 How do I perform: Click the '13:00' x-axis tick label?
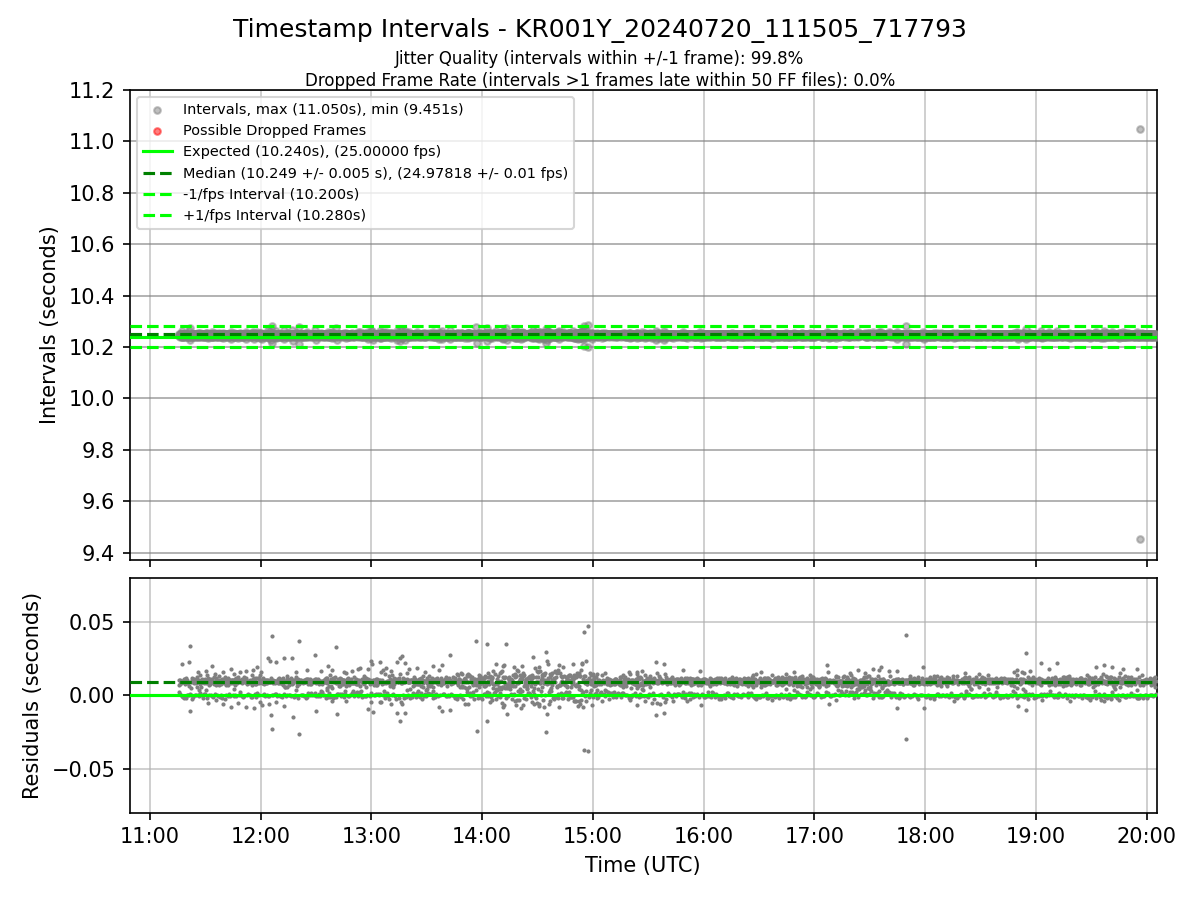[371, 835]
